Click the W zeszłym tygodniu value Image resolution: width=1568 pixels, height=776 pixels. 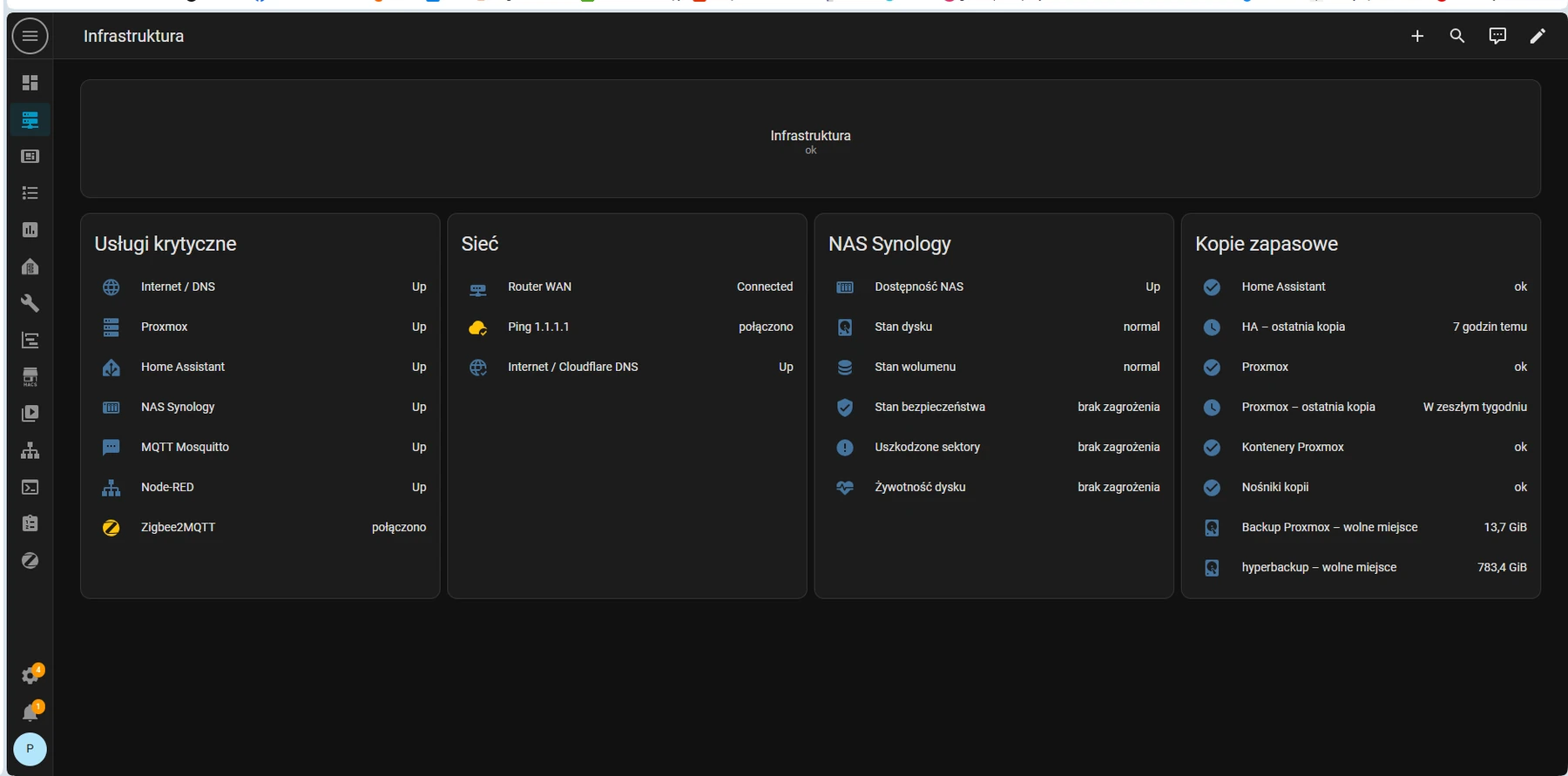pyautogui.click(x=1475, y=407)
